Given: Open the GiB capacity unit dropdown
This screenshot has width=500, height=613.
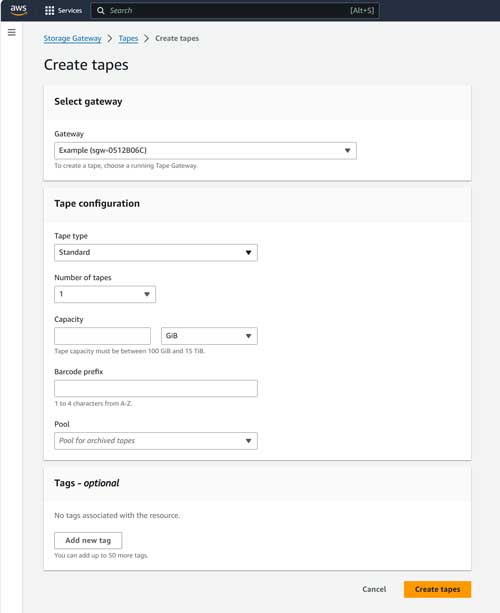Looking at the screenshot, I should [x=209, y=336].
